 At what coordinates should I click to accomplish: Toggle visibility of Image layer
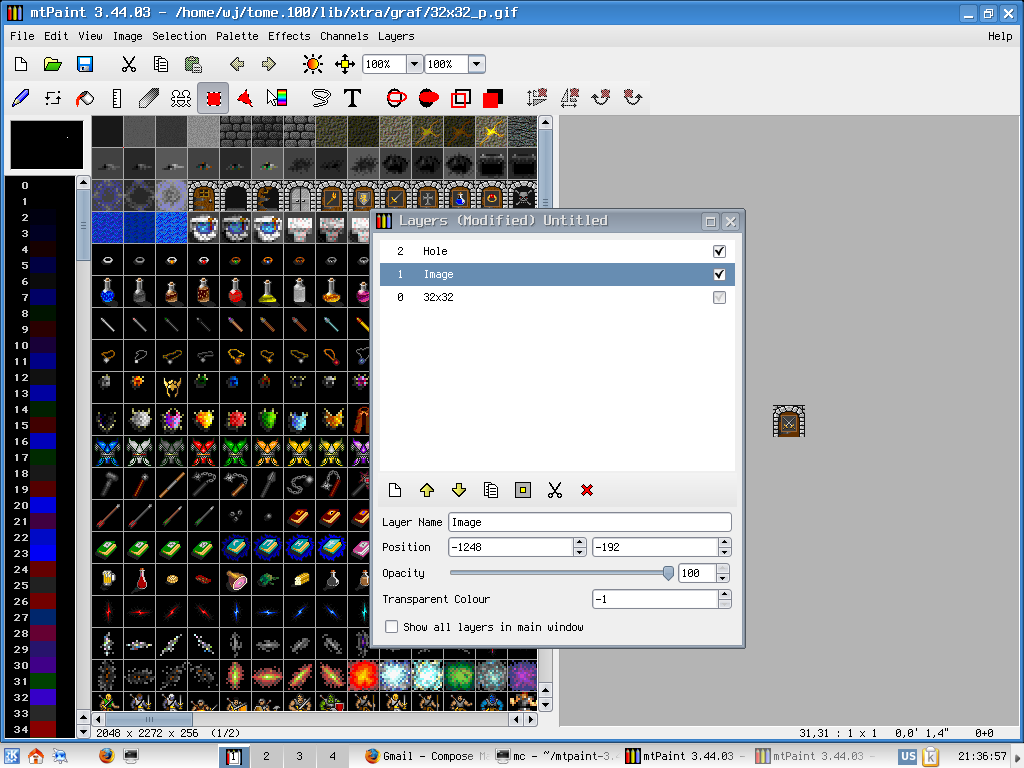point(719,274)
